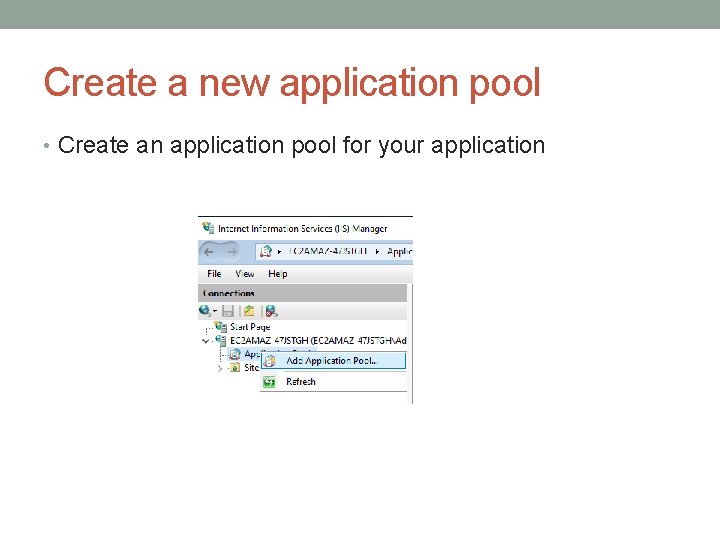Click the Sites folder icon
The width and height of the screenshot is (720, 540).
[235, 367]
